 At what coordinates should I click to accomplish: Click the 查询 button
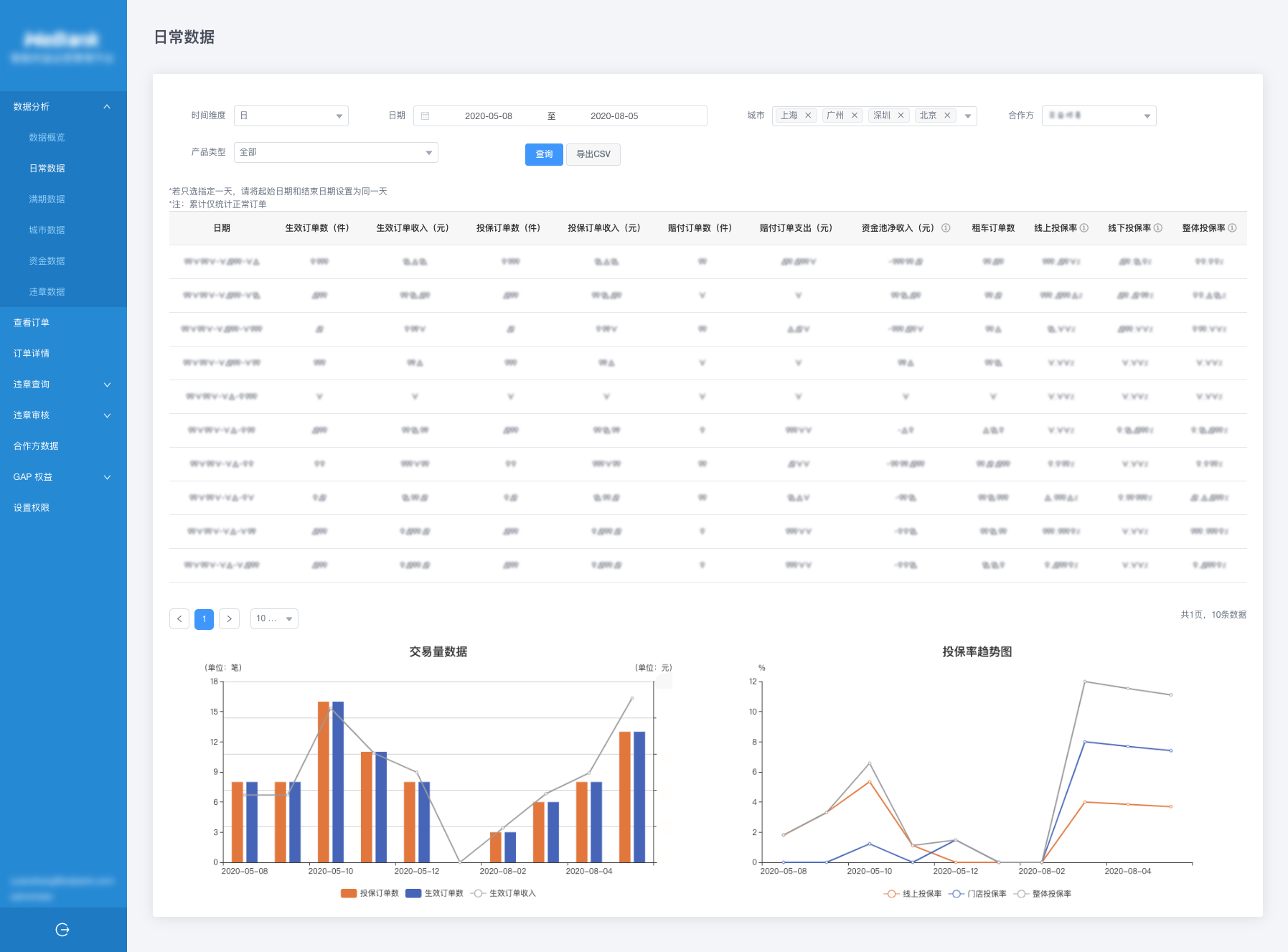coord(544,154)
